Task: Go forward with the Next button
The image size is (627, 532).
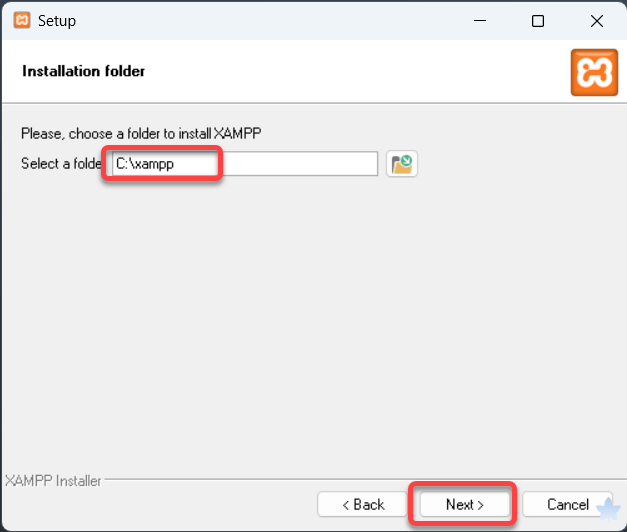Action: (x=465, y=504)
